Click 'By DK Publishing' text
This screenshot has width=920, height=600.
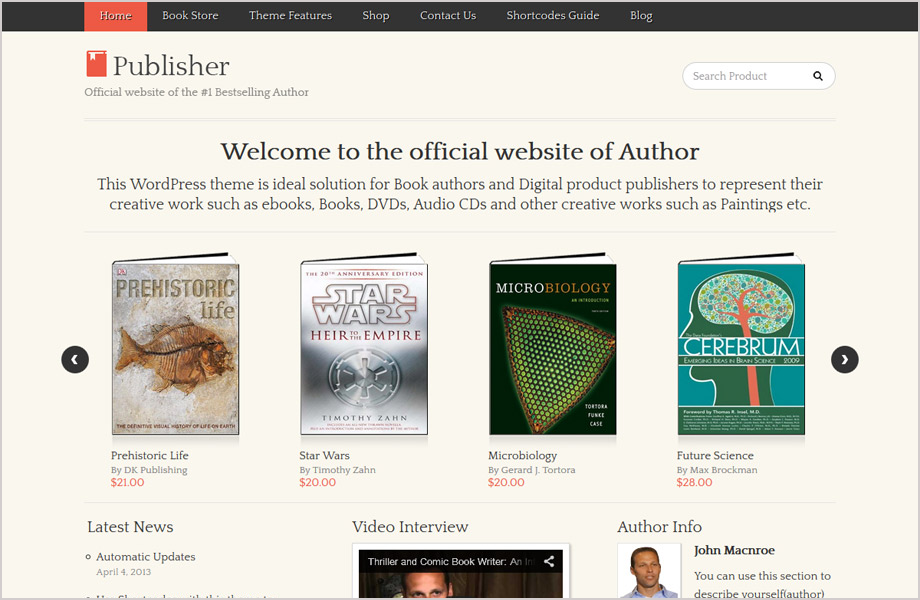click(149, 470)
